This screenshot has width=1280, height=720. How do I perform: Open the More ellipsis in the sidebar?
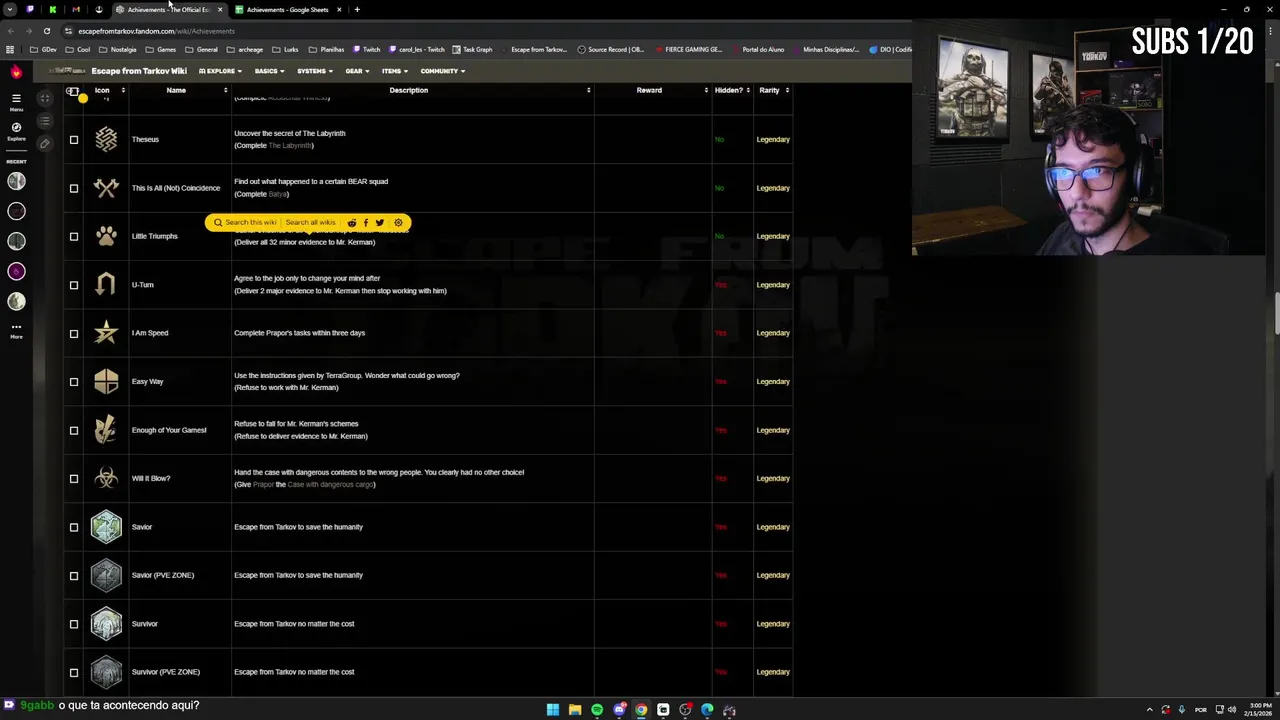pyautogui.click(x=16, y=329)
